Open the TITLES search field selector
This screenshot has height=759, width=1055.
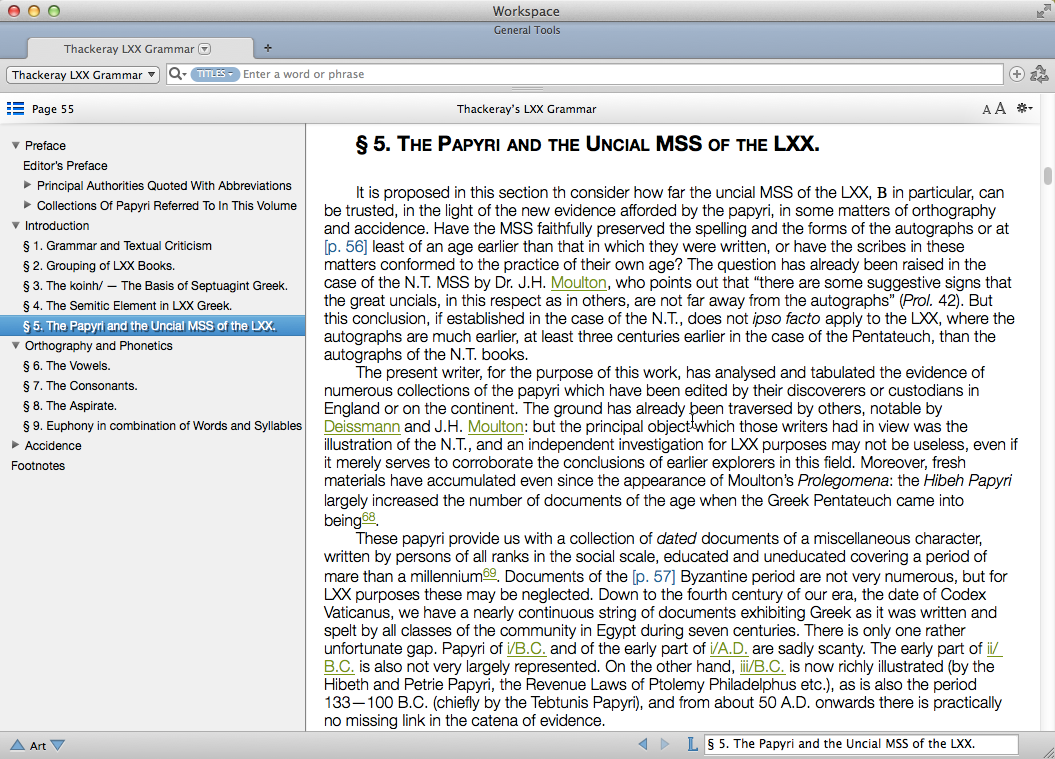point(214,74)
